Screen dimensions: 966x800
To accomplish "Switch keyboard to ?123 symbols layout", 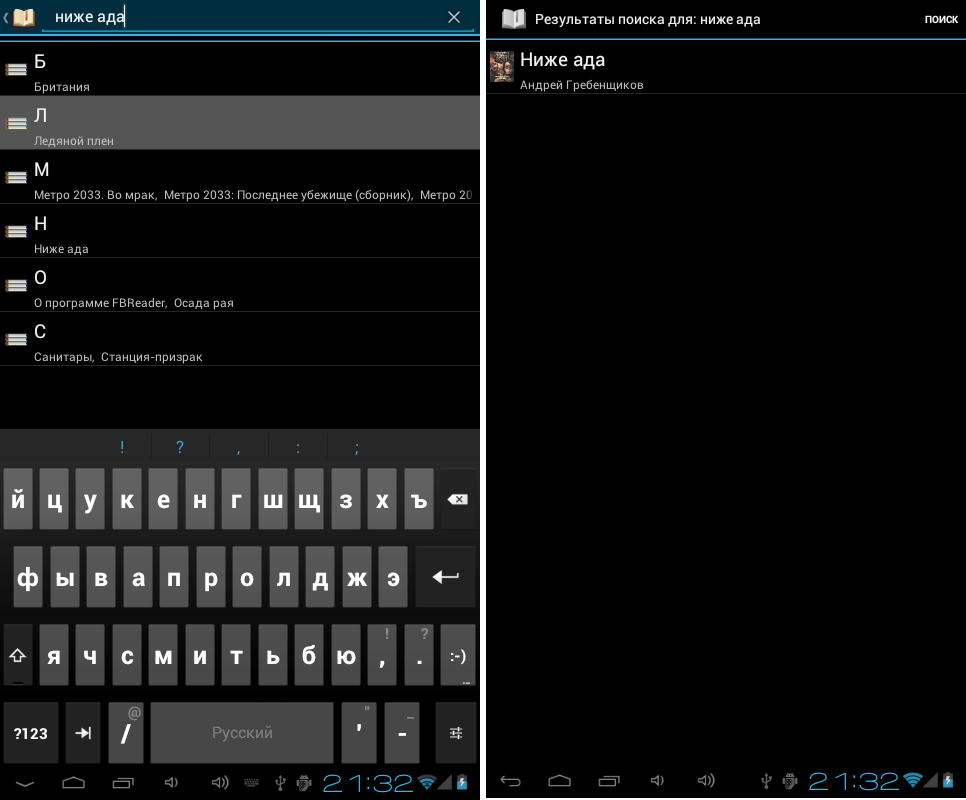I will coord(30,733).
